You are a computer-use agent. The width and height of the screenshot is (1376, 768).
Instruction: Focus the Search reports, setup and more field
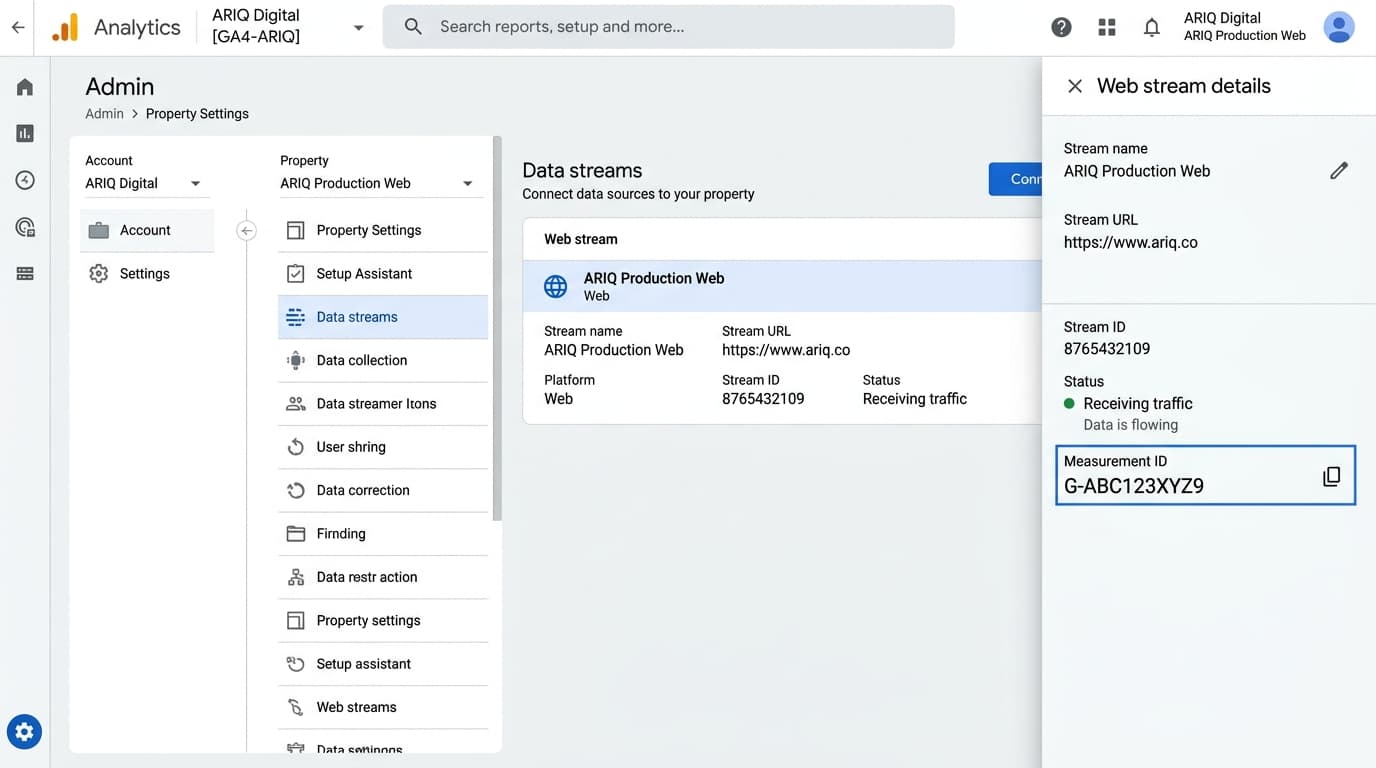tap(668, 27)
